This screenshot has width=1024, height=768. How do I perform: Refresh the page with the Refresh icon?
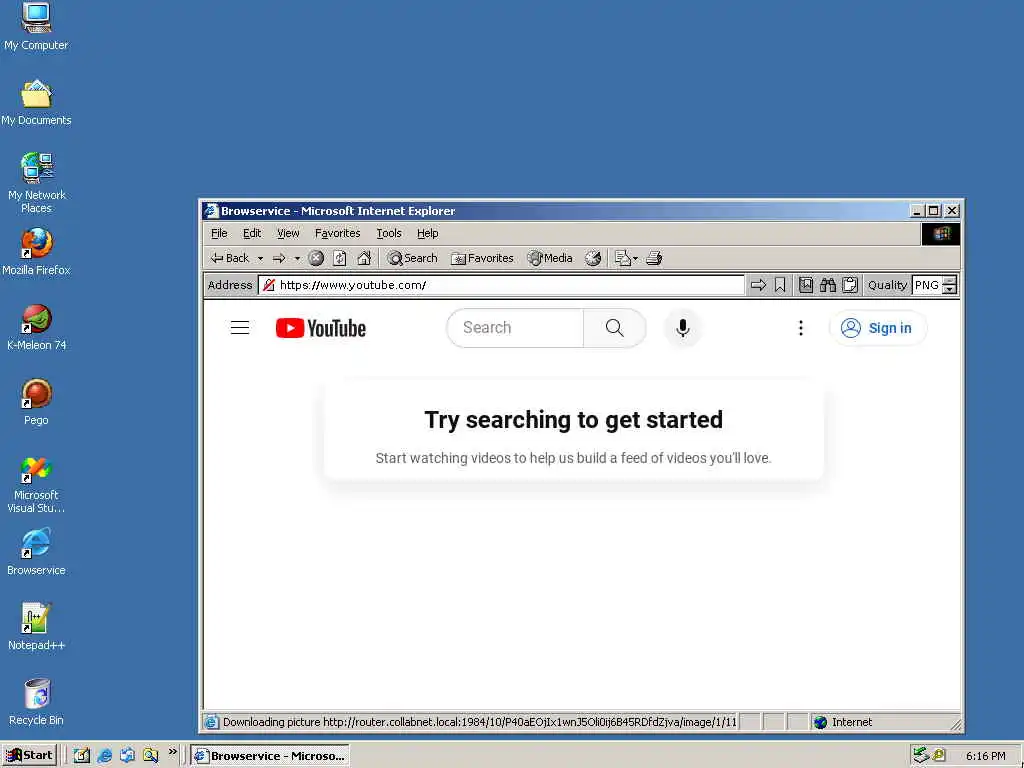(x=340, y=259)
